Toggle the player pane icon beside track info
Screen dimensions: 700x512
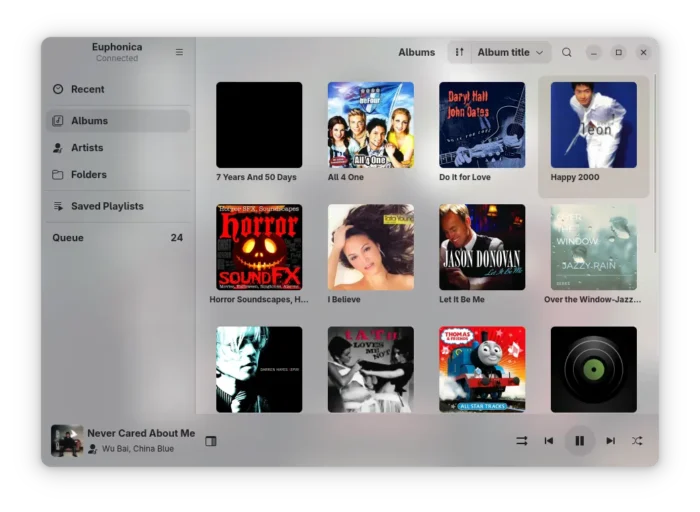coord(211,441)
